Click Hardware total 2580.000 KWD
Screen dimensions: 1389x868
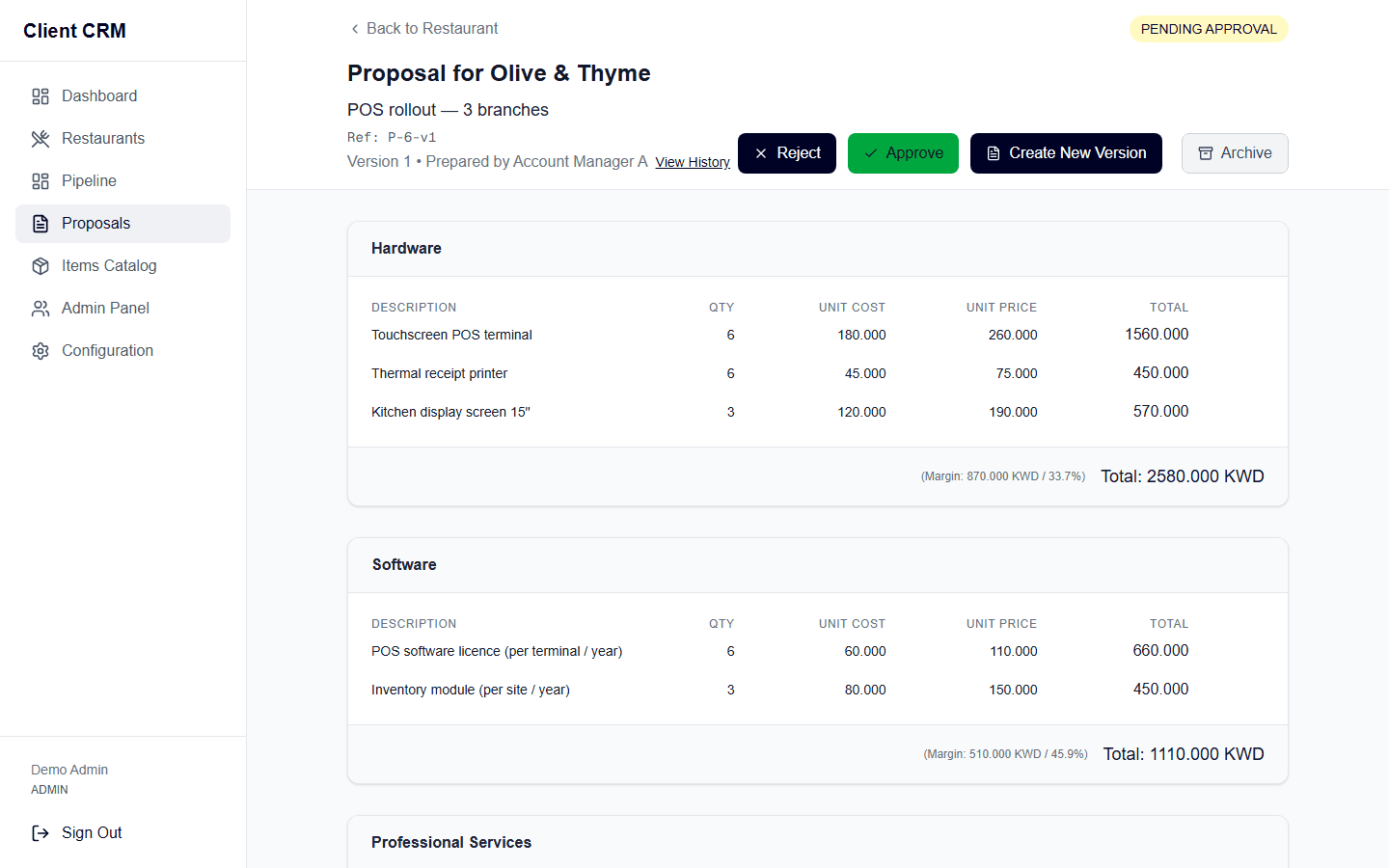click(1182, 476)
